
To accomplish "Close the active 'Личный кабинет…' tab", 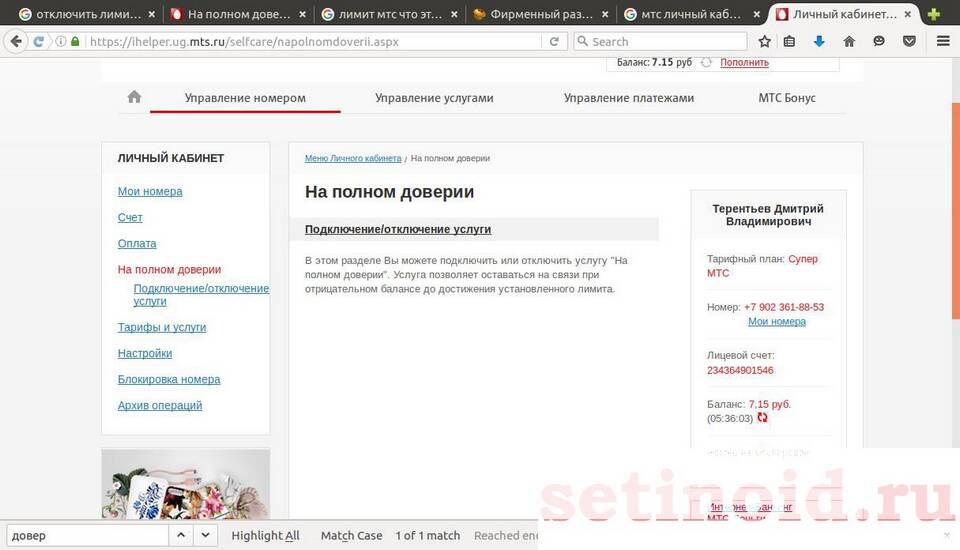I will [x=907, y=14].
